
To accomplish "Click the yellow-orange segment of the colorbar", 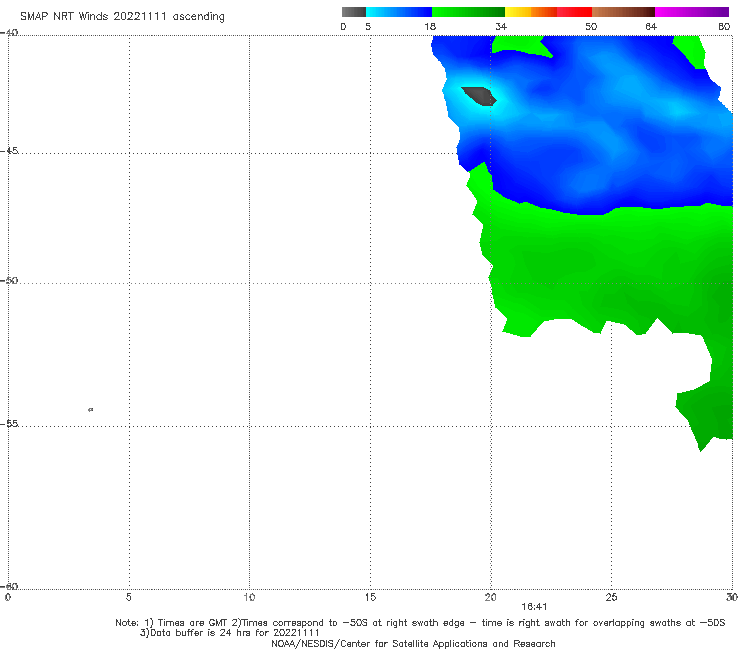I will [x=531, y=12].
